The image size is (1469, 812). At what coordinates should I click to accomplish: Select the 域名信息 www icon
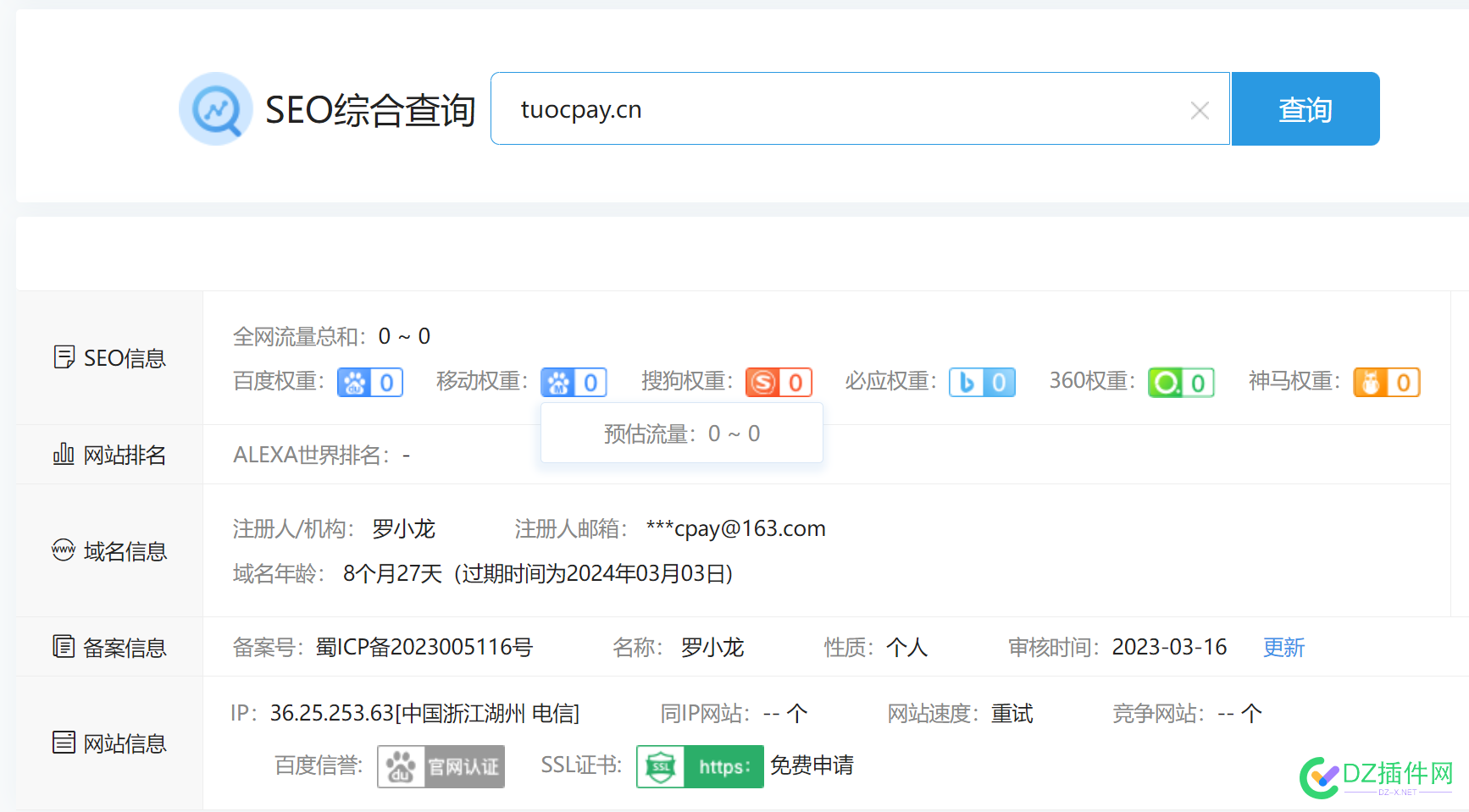[x=64, y=550]
